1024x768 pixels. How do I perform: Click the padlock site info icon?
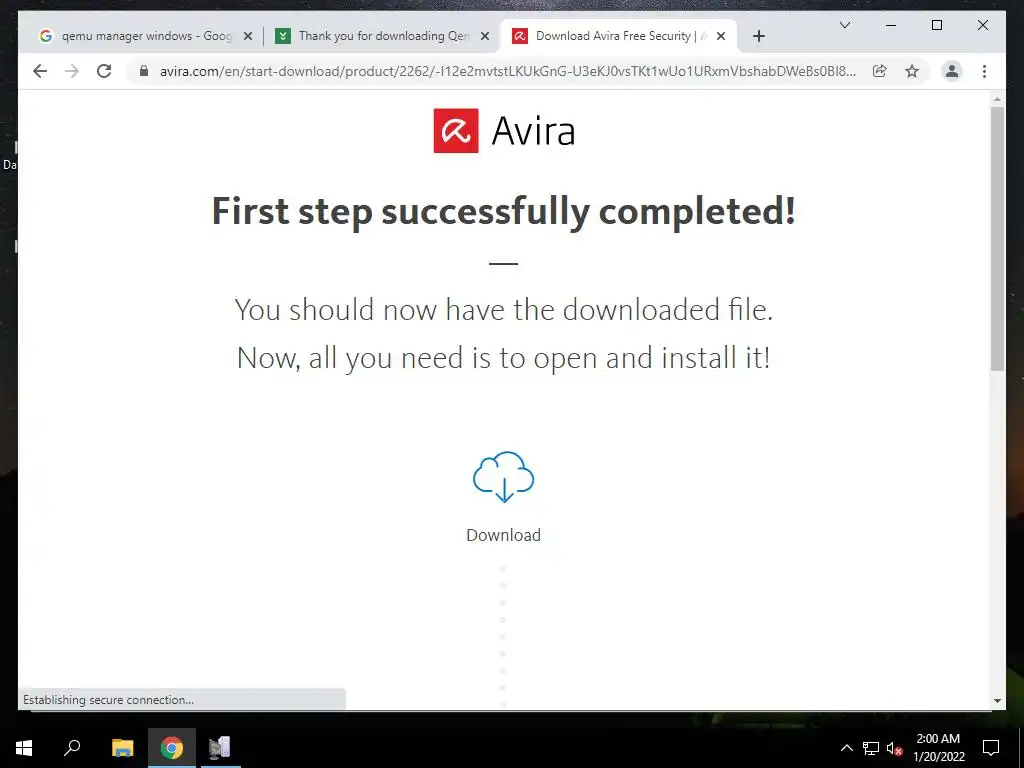coord(144,71)
